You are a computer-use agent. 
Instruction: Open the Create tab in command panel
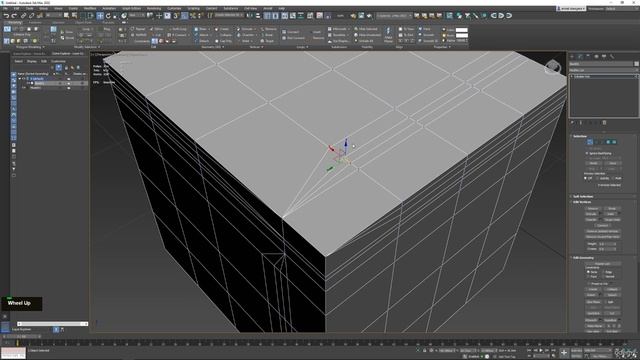pyautogui.click(x=572, y=56)
